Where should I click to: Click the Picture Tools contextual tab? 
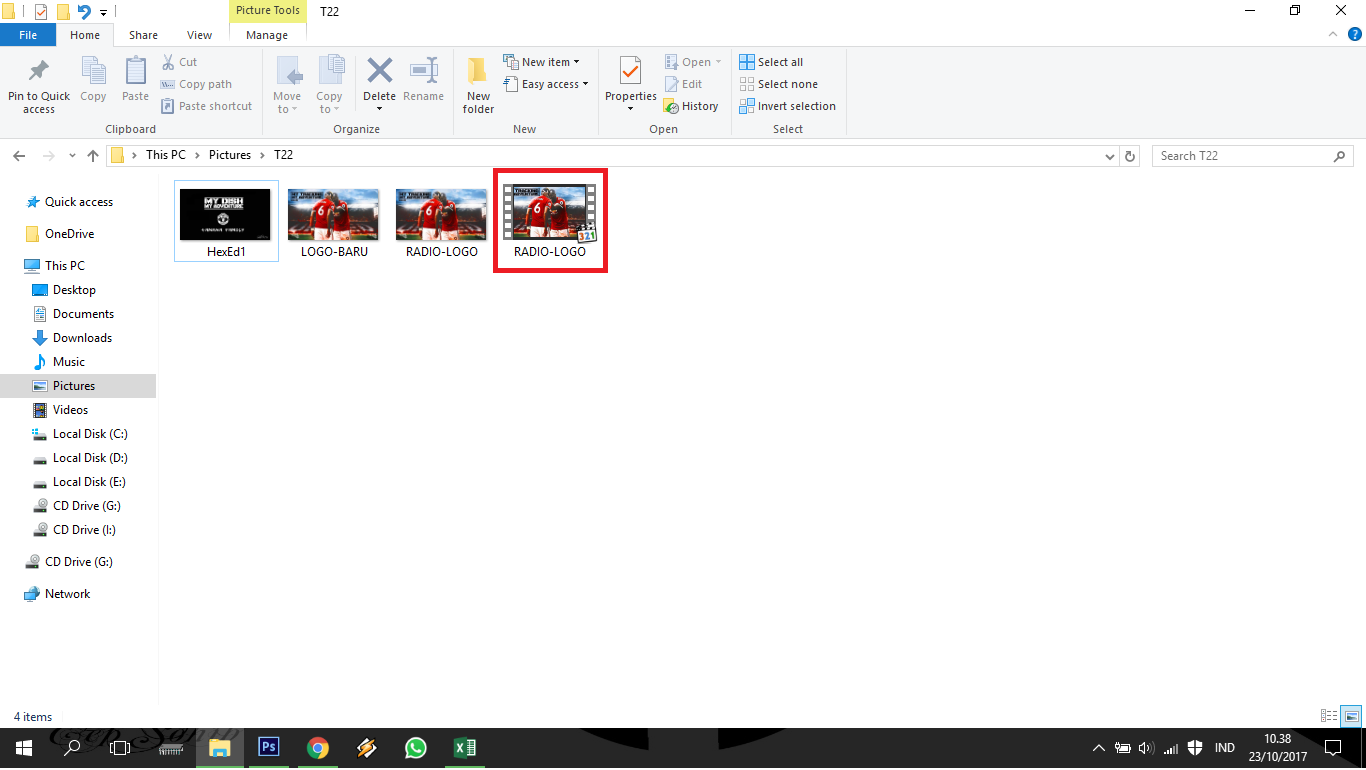point(267,11)
